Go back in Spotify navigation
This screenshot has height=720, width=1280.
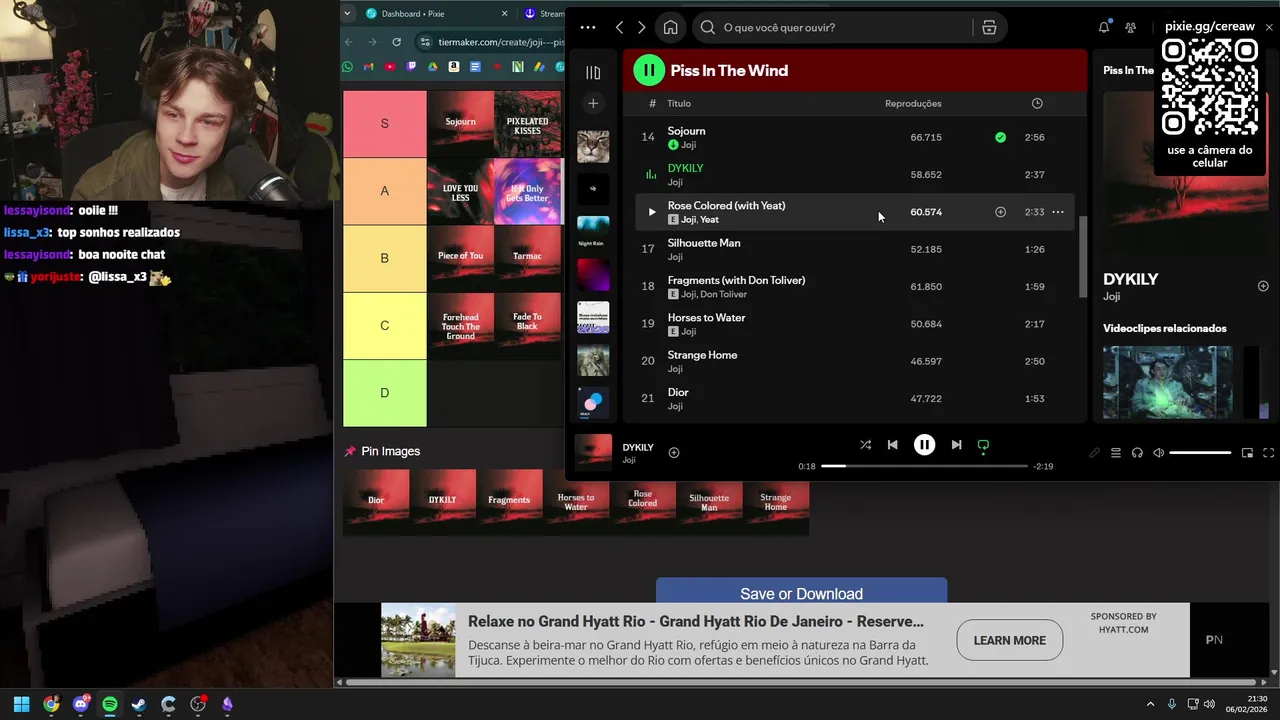tap(620, 28)
